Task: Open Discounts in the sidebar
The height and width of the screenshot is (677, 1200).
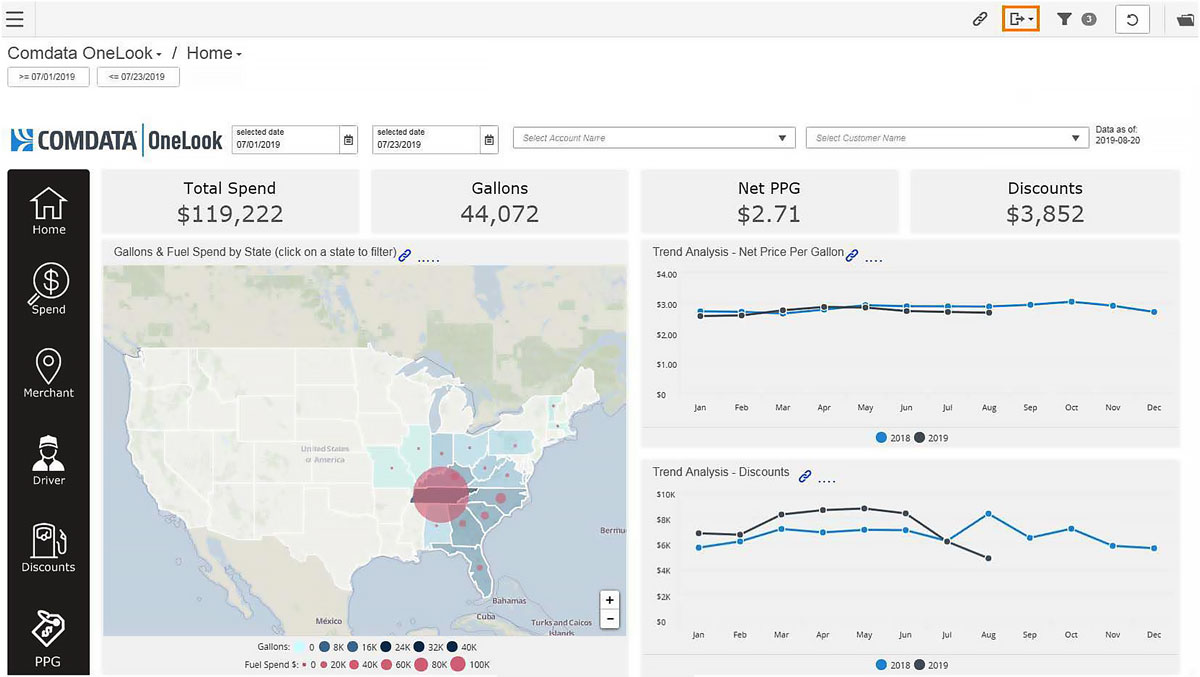Action: coord(48,548)
